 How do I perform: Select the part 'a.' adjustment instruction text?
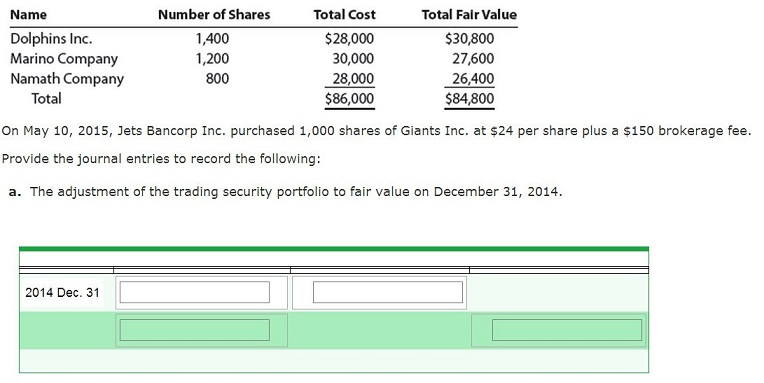(286, 192)
